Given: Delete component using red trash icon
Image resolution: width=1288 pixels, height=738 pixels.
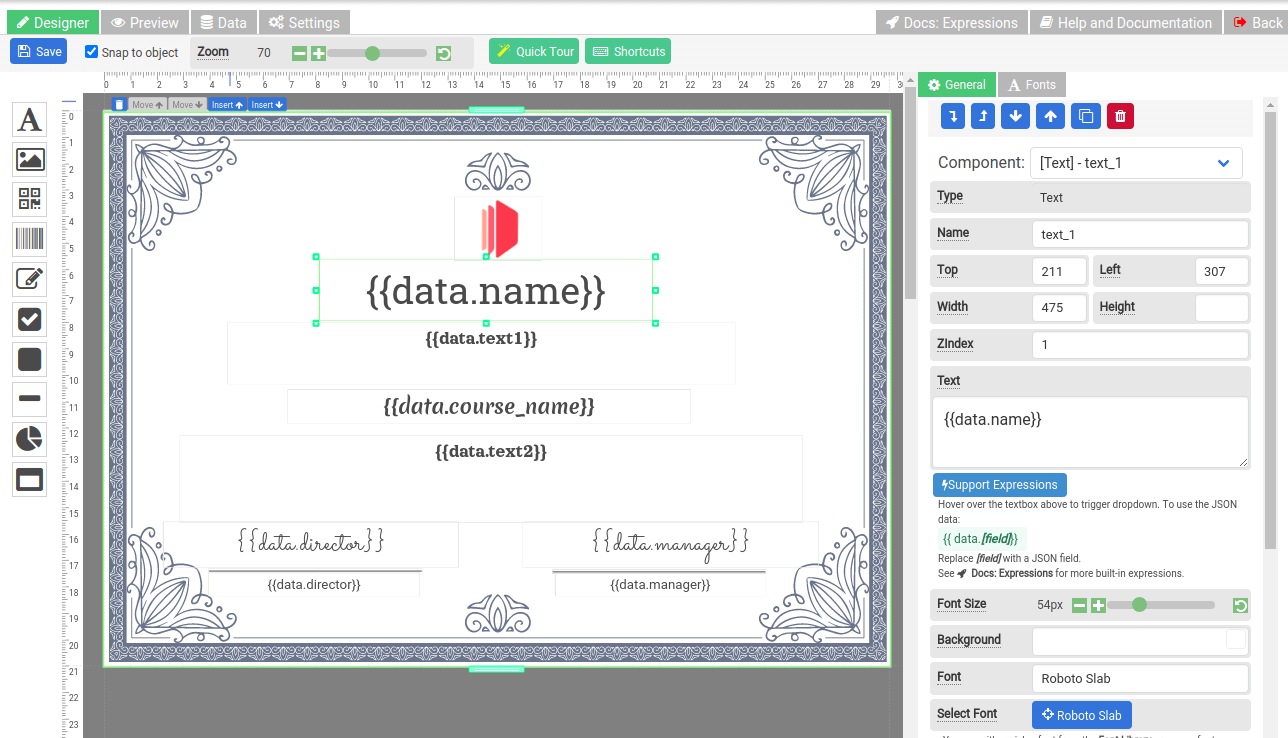Looking at the screenshot, I should click(1120, 116).
